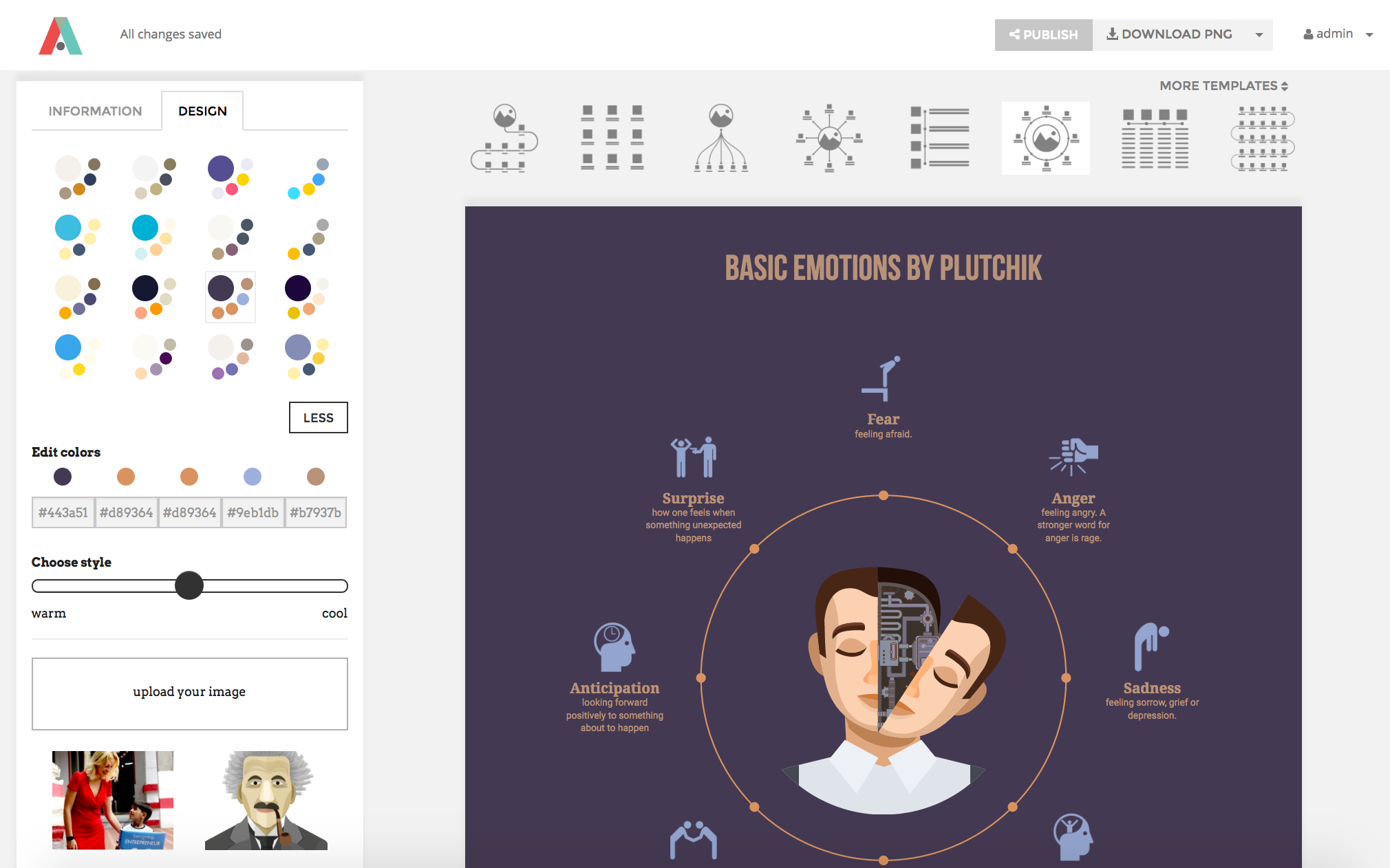The height and width of the screenshot is (868, 1390).
Task: Select the winding path timeline template icon
Action: (504, 138)
